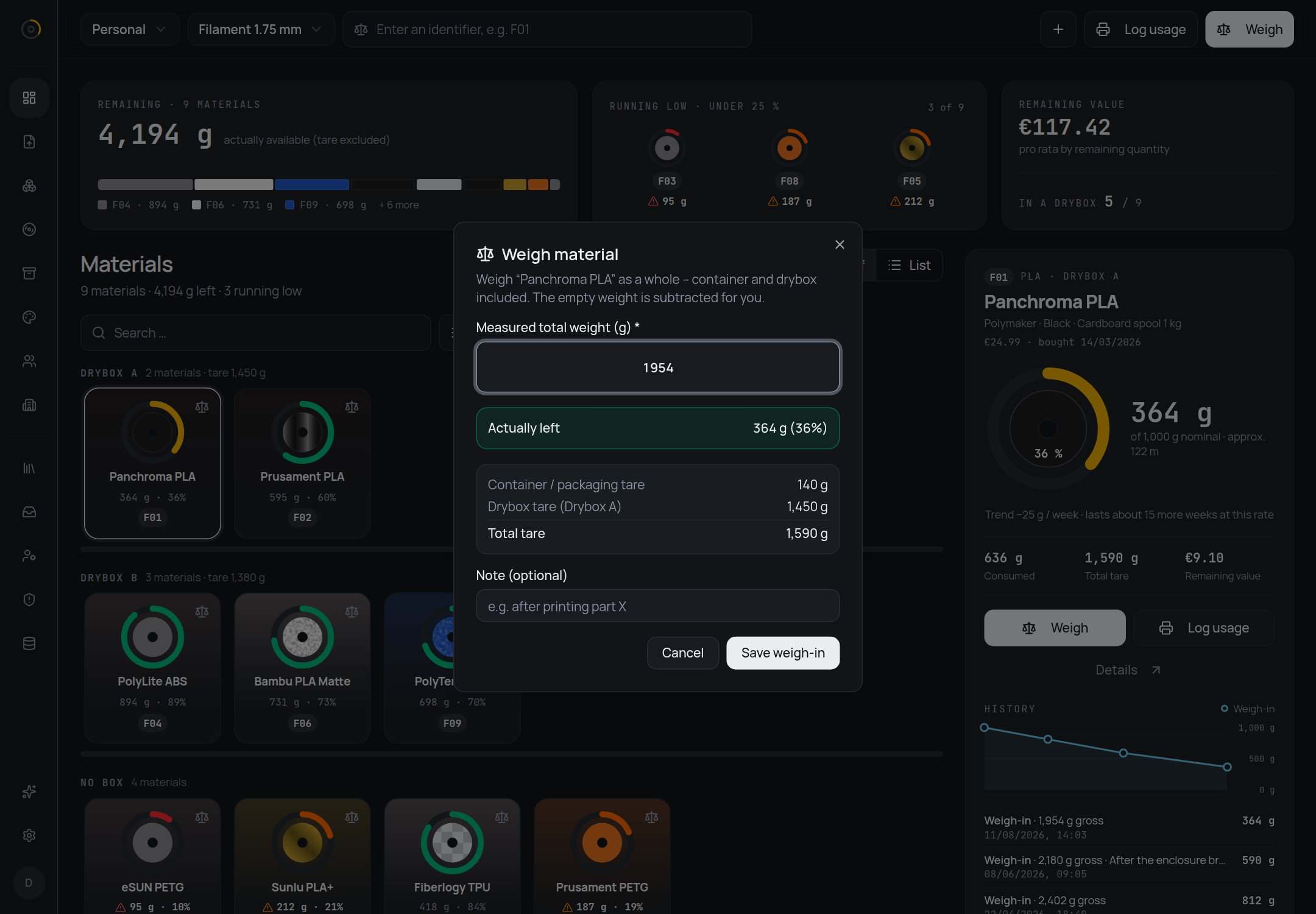The image size is (1316, 914).
Task: Open the database icon in sidebar
Action: [x=29, y=643]
